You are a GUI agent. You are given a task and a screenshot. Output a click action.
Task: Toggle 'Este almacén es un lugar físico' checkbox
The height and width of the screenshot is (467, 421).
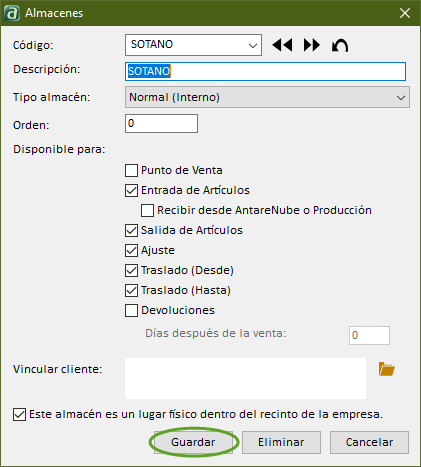19,415
